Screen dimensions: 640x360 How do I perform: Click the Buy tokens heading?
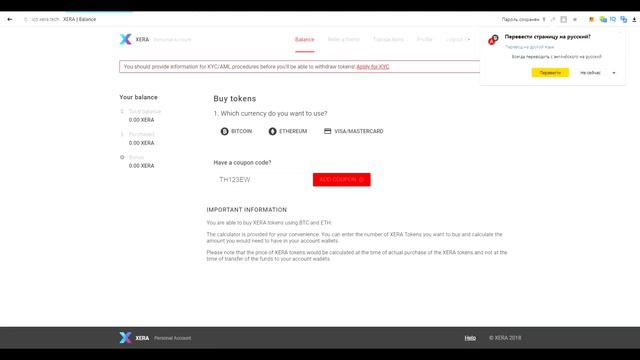[x=235, y=99]
